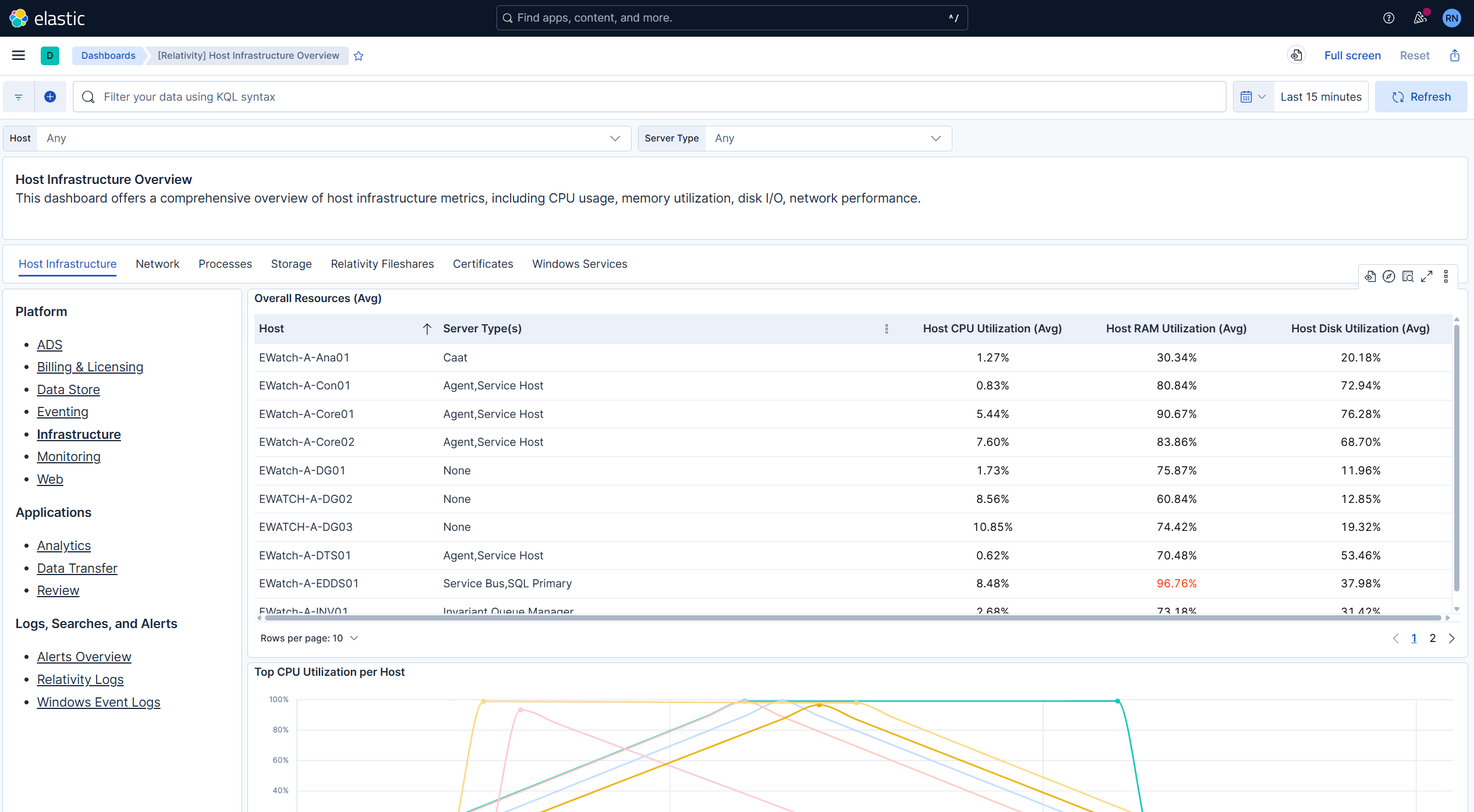Screen dimensions: 1474x812
Task: Sort by Host using the arrow icon
Action: point(427,329)
